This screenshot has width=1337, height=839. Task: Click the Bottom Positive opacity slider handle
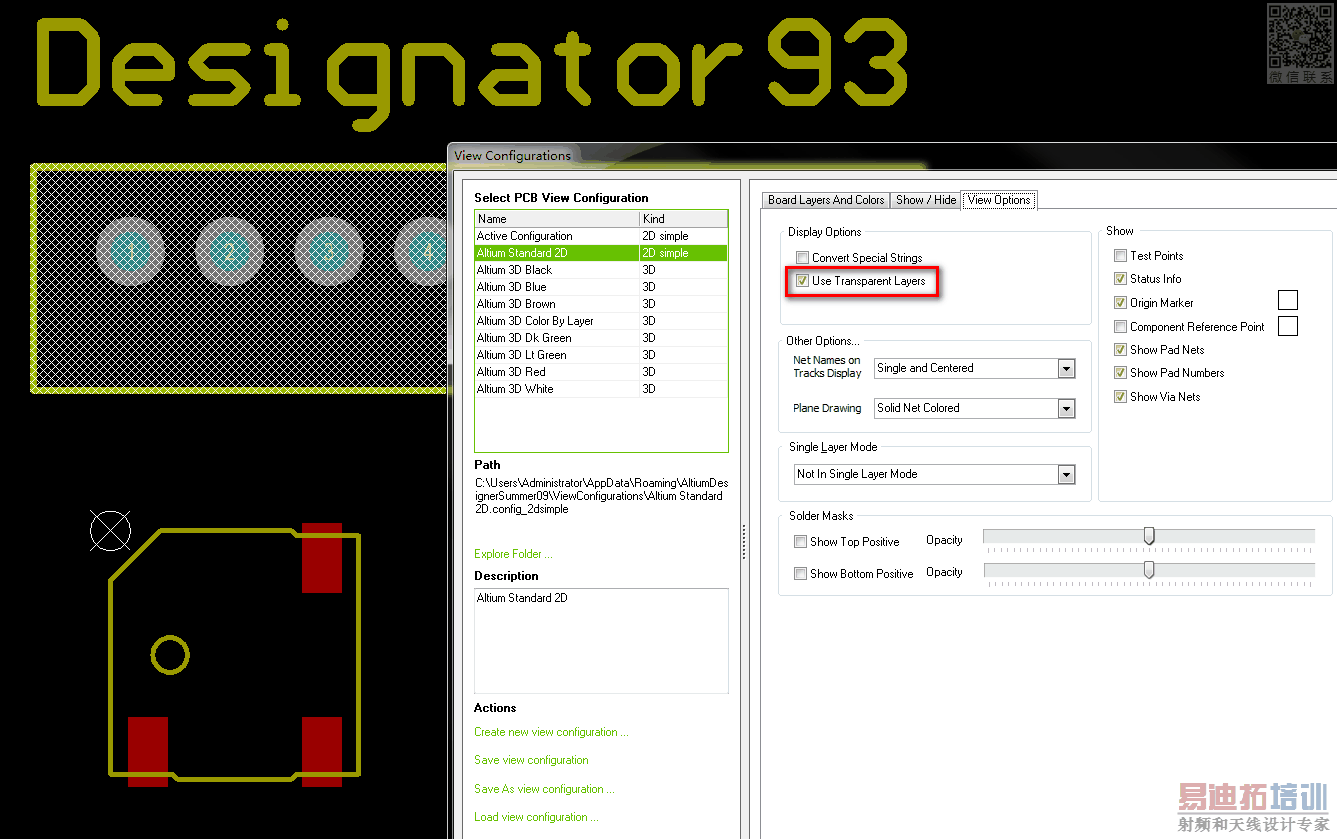pos(1149,570)
